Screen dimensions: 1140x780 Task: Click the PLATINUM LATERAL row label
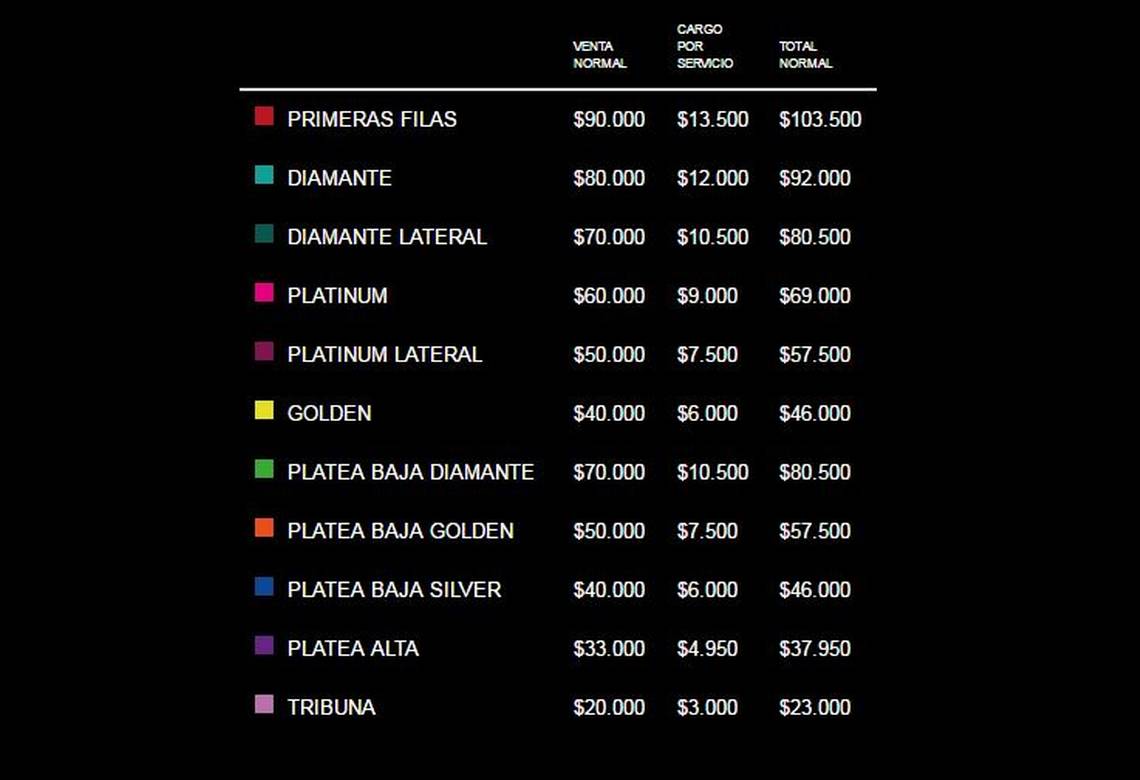[x=385, y=355]
